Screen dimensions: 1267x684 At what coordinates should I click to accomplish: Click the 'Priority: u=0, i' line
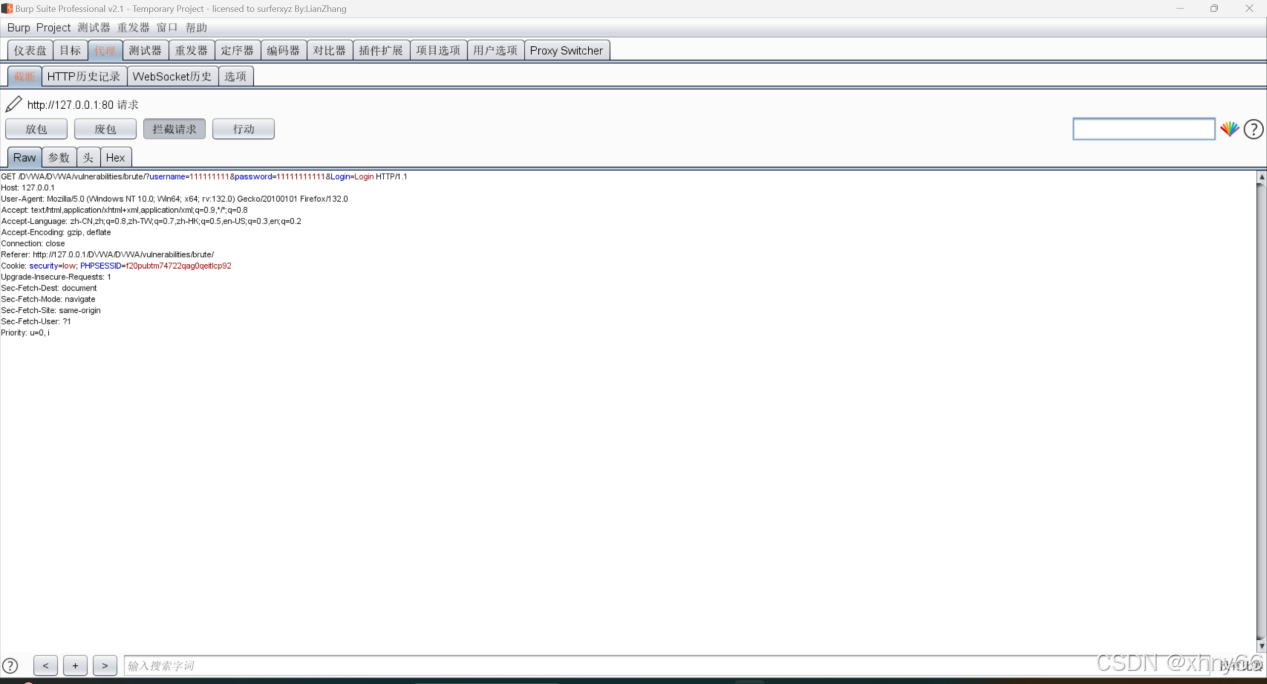click(x=25, y=332)
